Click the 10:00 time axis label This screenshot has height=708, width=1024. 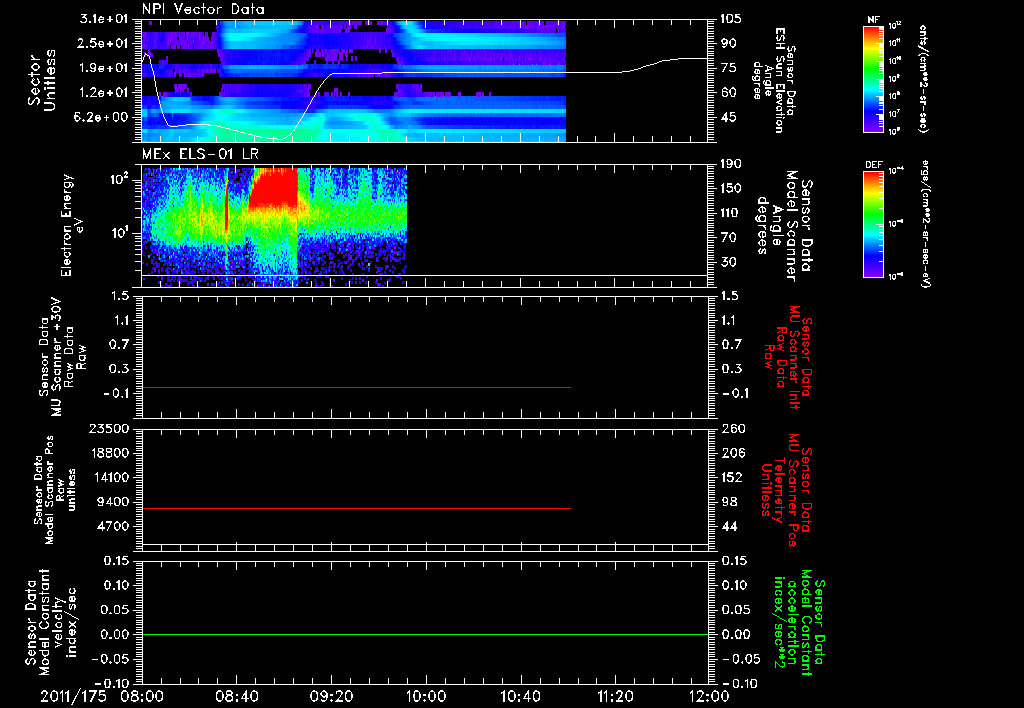pos(426,696)
